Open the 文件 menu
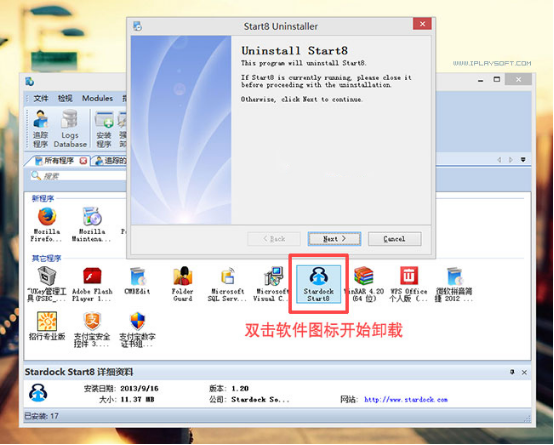 41,98
